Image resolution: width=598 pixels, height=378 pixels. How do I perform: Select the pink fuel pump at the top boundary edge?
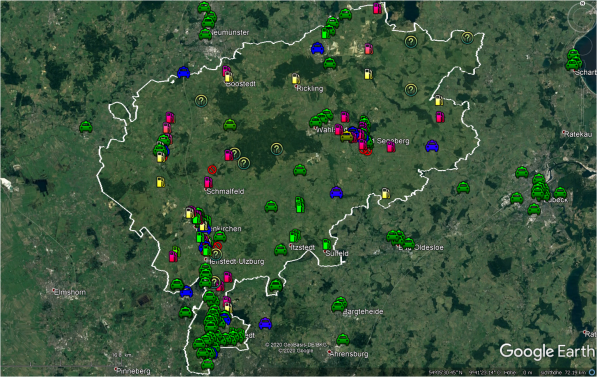pos(377,8)
